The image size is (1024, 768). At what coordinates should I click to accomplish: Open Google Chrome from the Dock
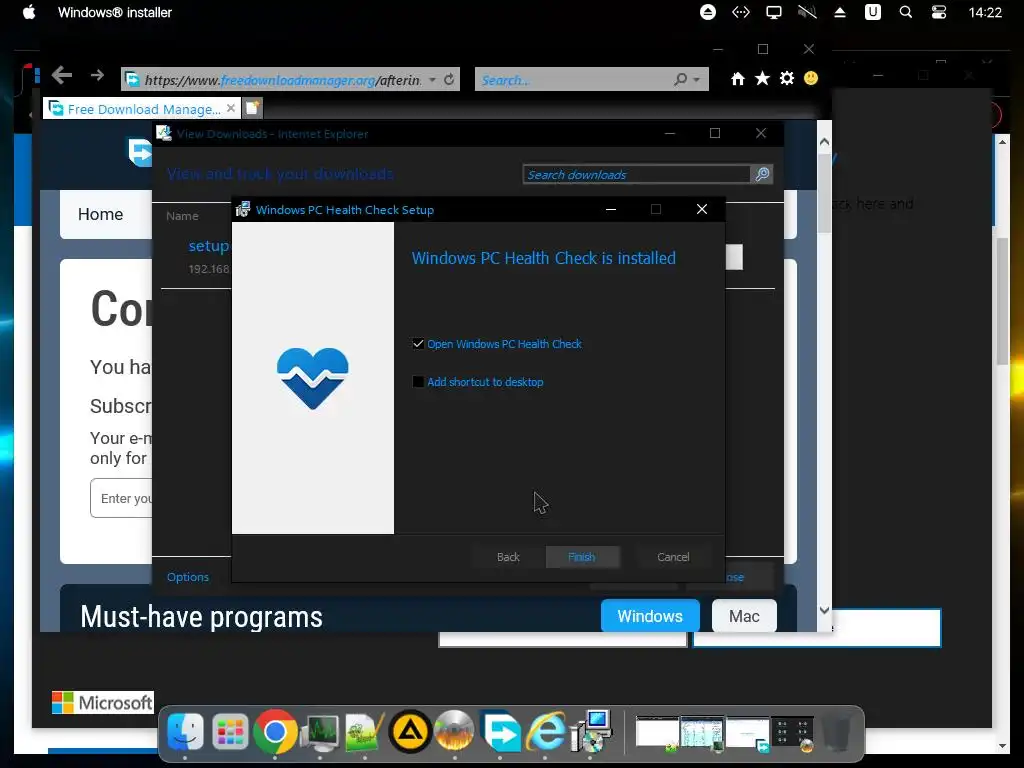[x=275, y=732]
